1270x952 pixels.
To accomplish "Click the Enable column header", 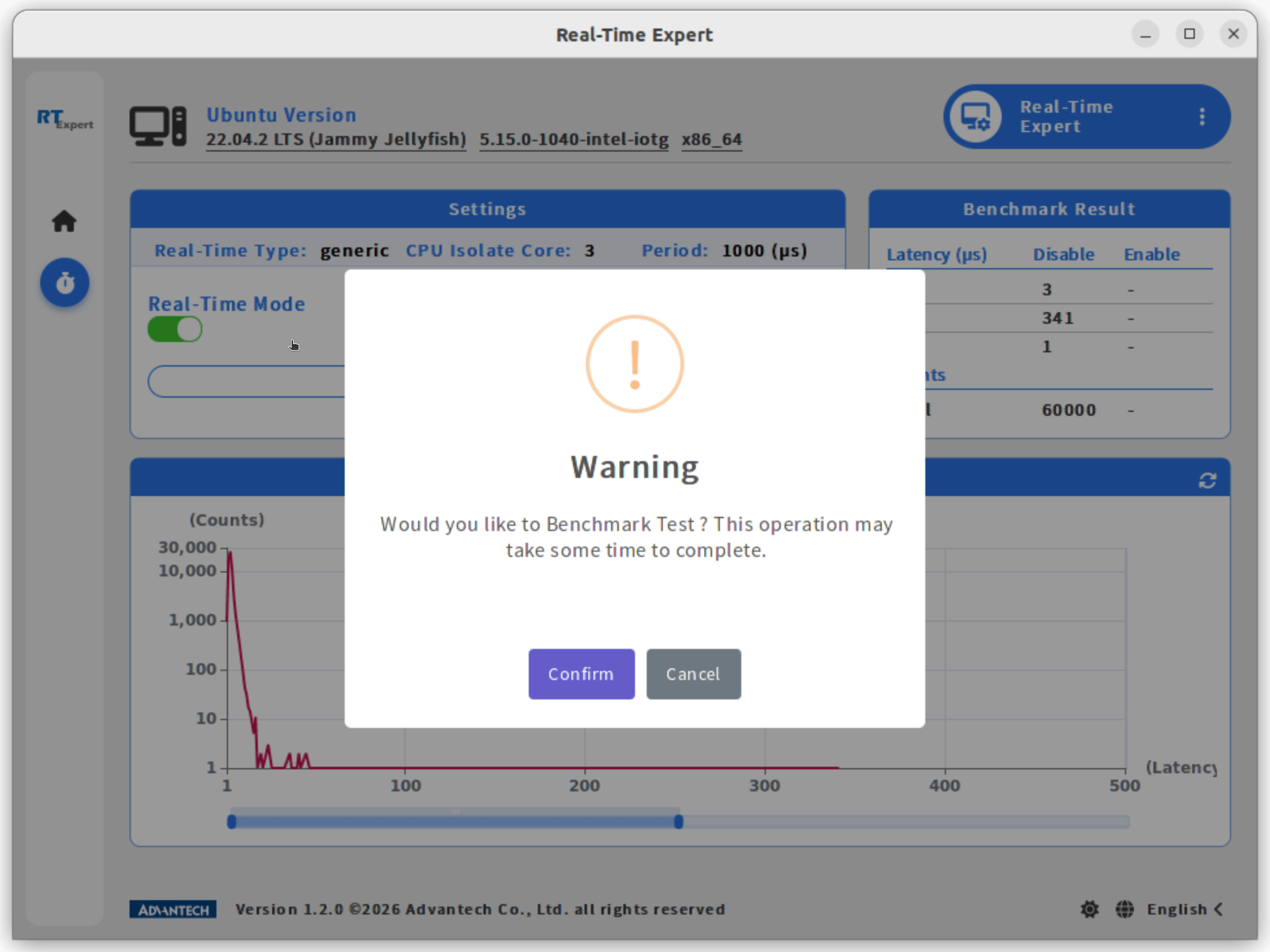I will tap(1151, 255).
